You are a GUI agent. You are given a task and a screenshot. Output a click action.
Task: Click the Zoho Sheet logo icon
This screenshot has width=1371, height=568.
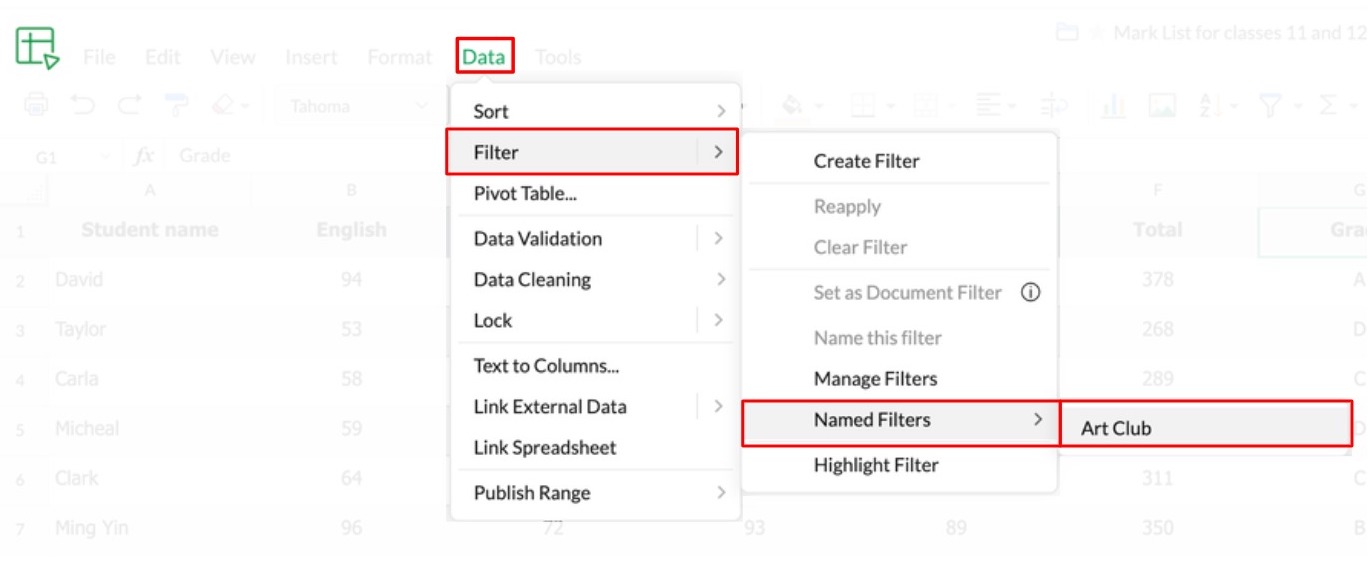click(x=37, y=47)
